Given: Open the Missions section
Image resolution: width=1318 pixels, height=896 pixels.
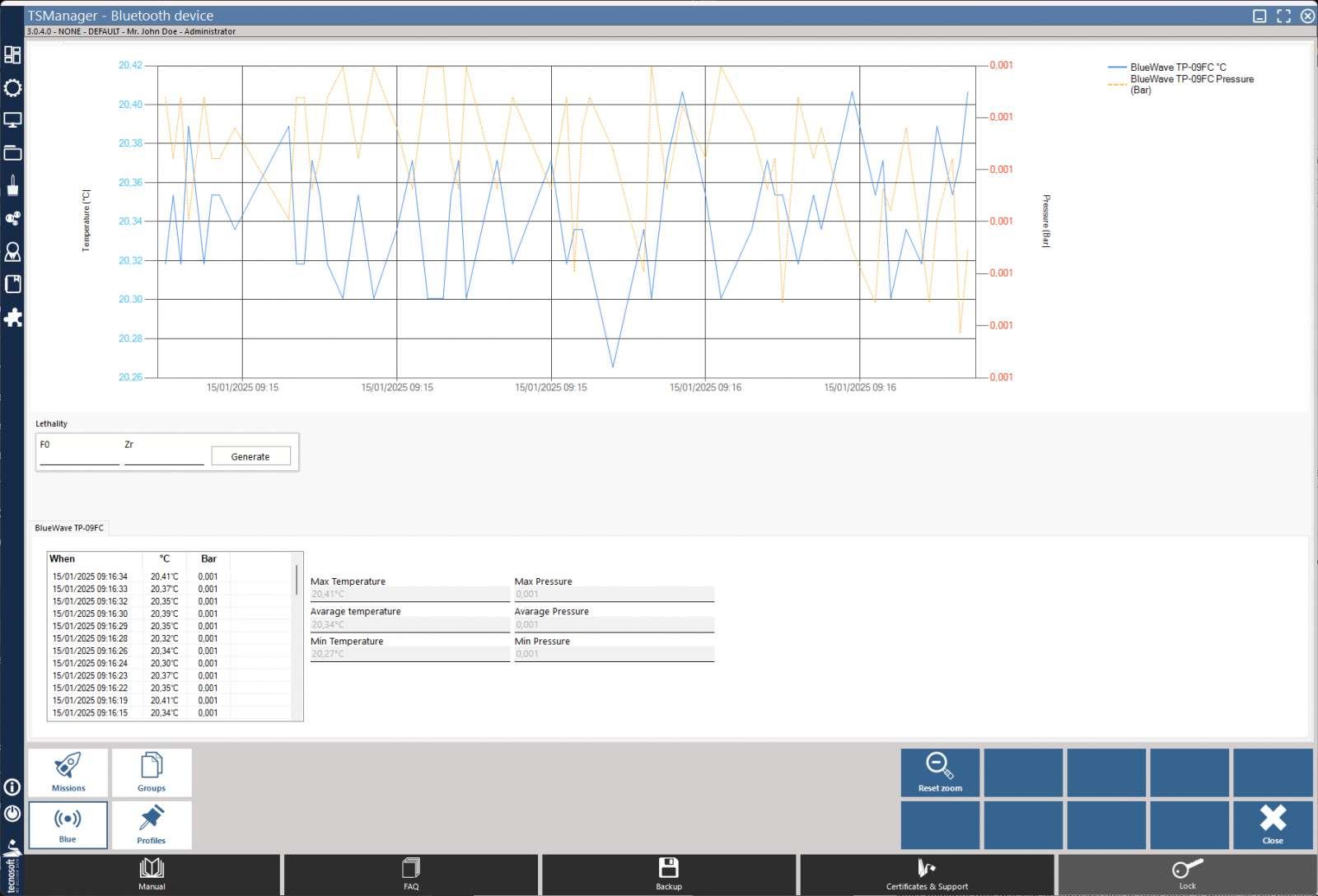Looking at the screenshot, I should click(68, 772).
